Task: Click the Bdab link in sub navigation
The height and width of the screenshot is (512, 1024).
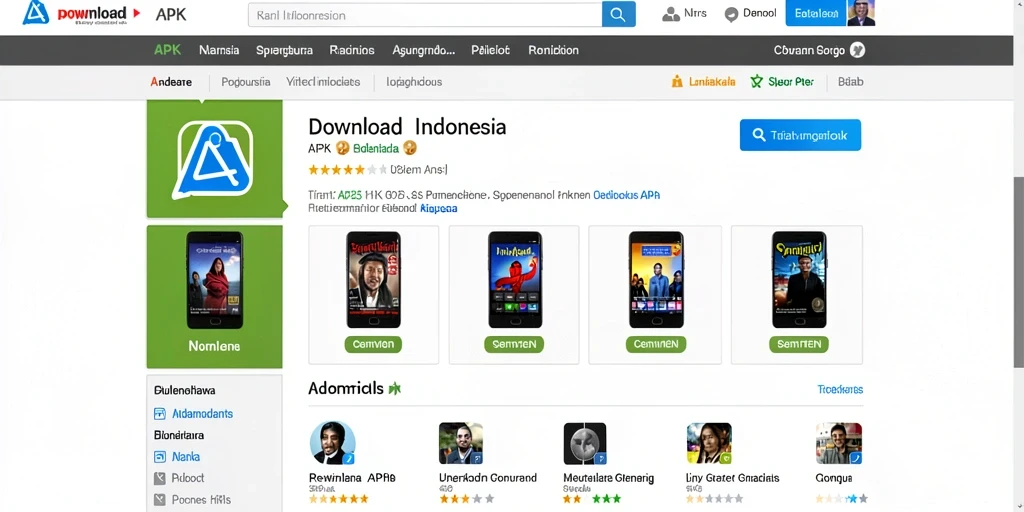Action: (850, 82)
